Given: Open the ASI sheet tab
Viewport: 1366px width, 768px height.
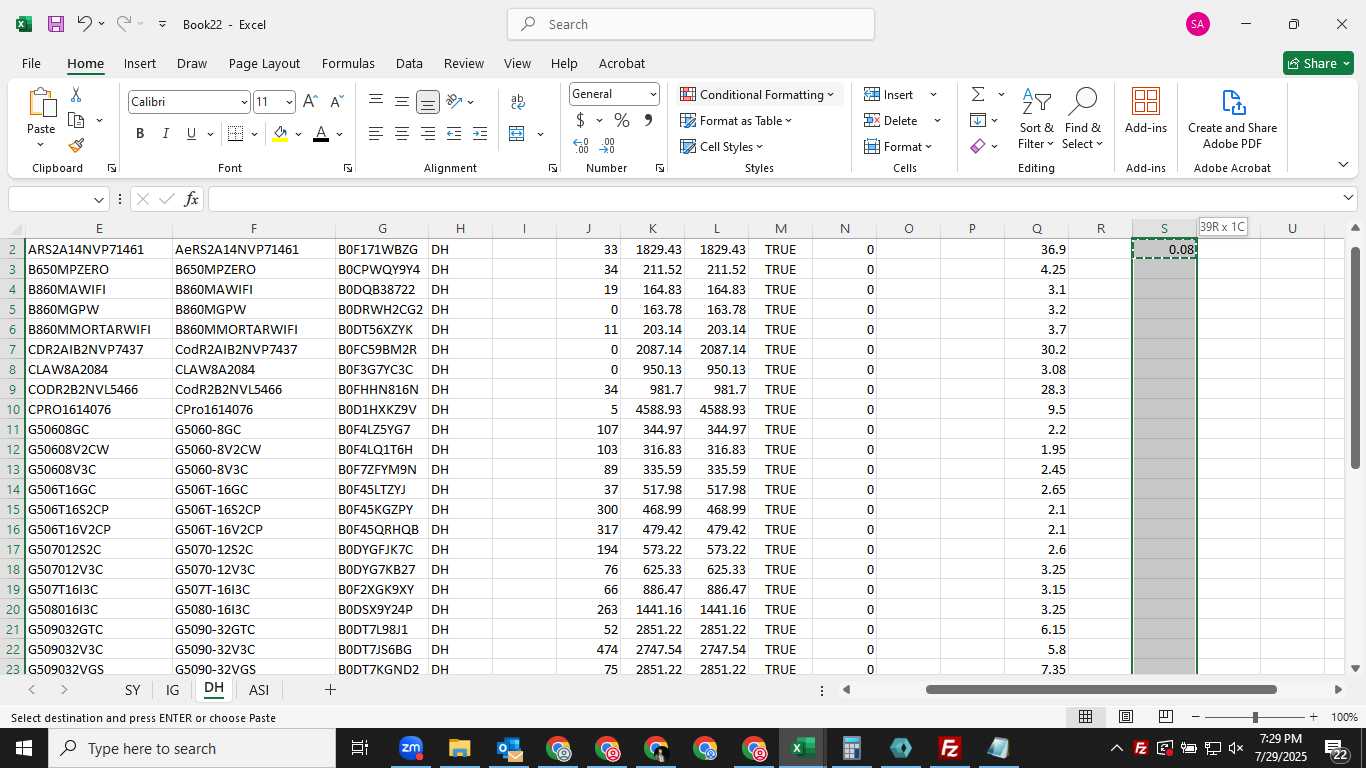Looking at the screenshot, I should click(x=259, y=690).
